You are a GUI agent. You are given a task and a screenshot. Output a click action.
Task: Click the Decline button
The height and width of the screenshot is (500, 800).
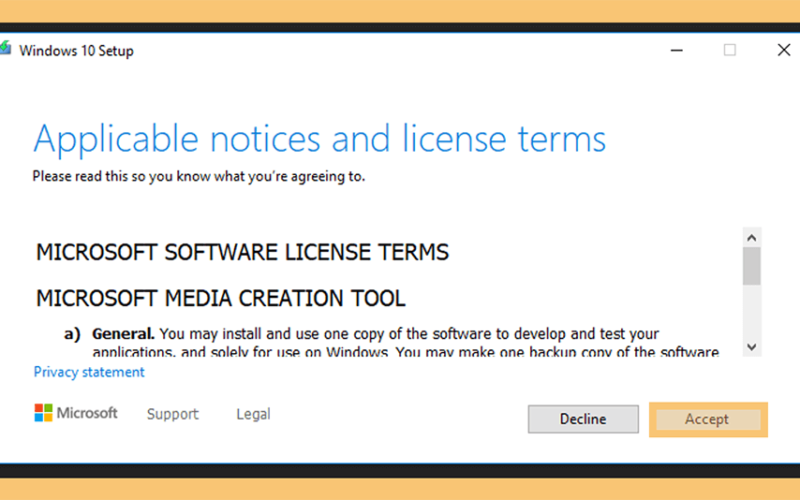pos(583,419)
